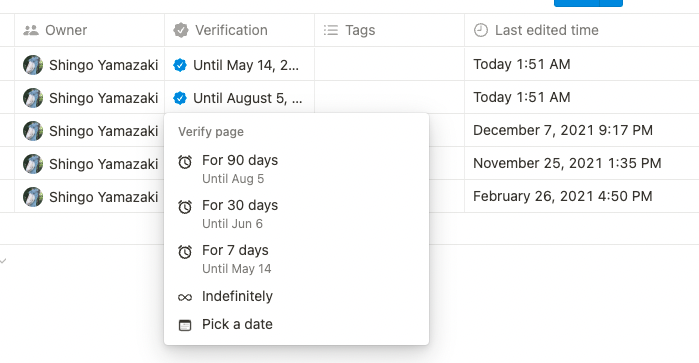Image resolution: width=699 pixels, height=363 pixels.
Task: Click the calendar icon next to Pick a date
Action: pyautogui.click(x=185, y=325)
